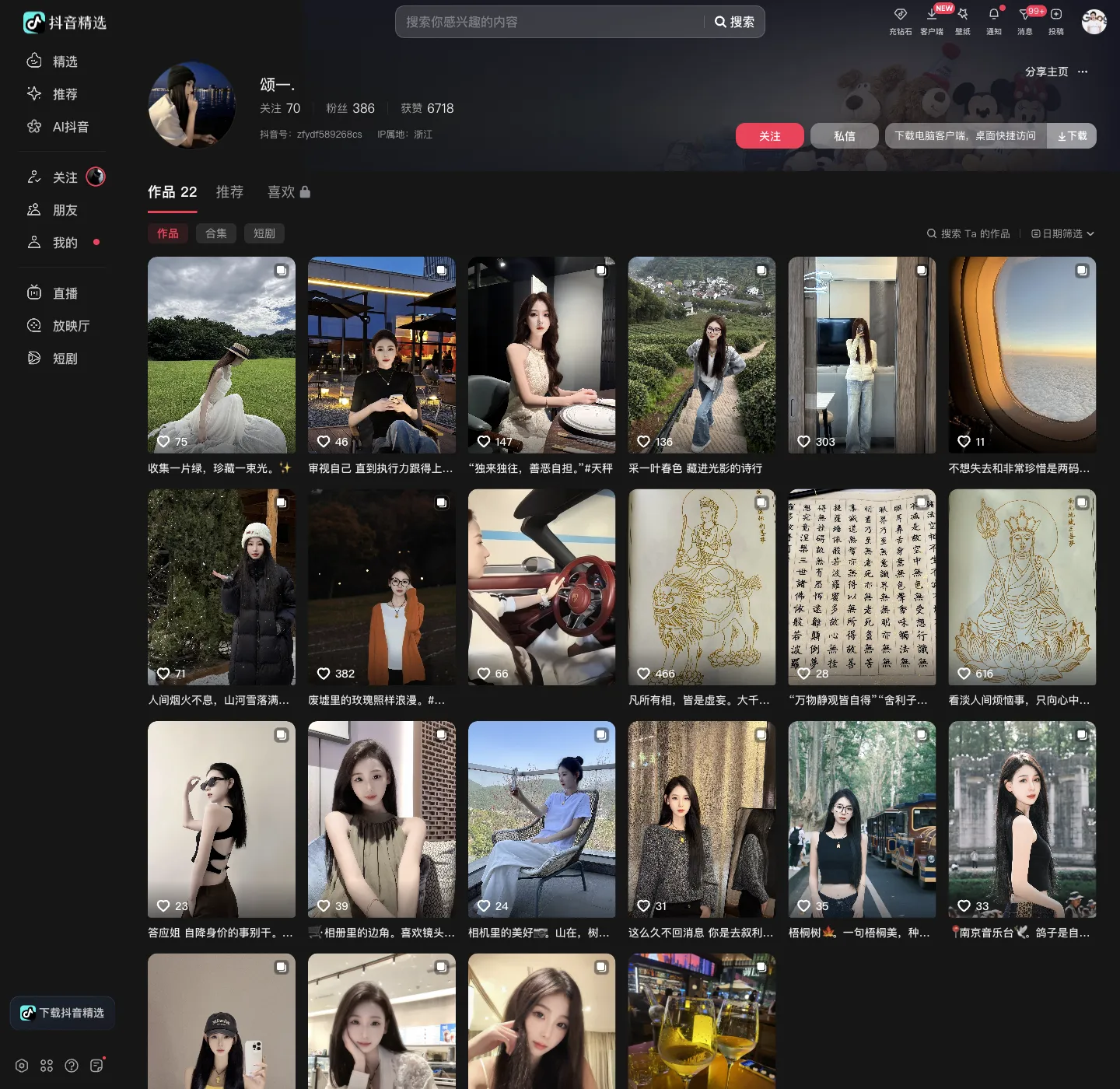Select the 合集 filter chip
This screenshot has height=1089, width=1120.
point(216,233)
